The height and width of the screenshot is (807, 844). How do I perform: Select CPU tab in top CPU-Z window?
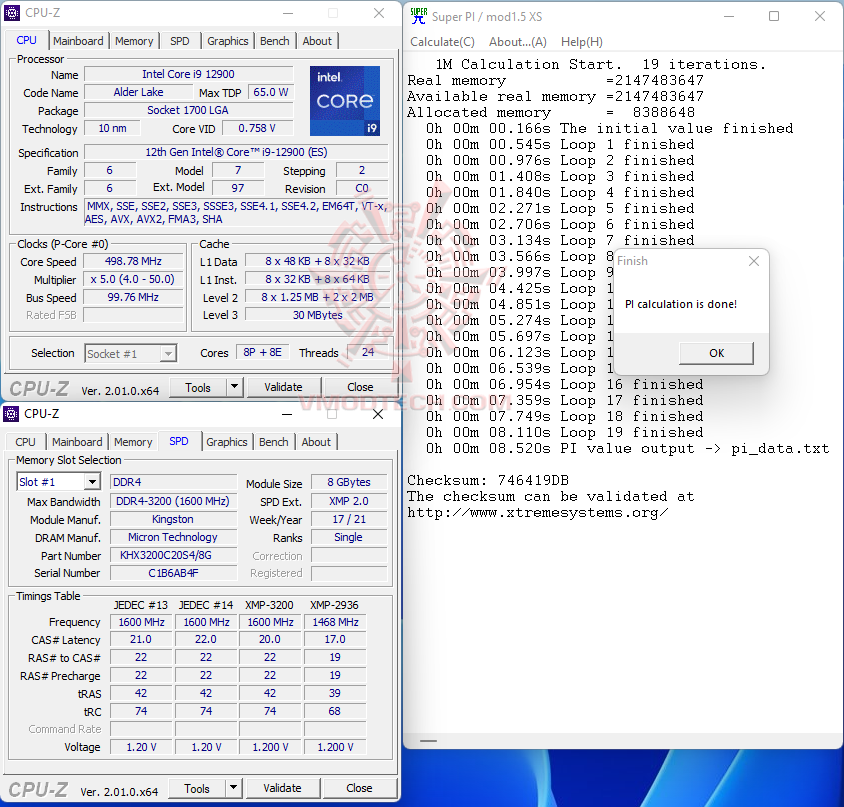coord(26,40)
